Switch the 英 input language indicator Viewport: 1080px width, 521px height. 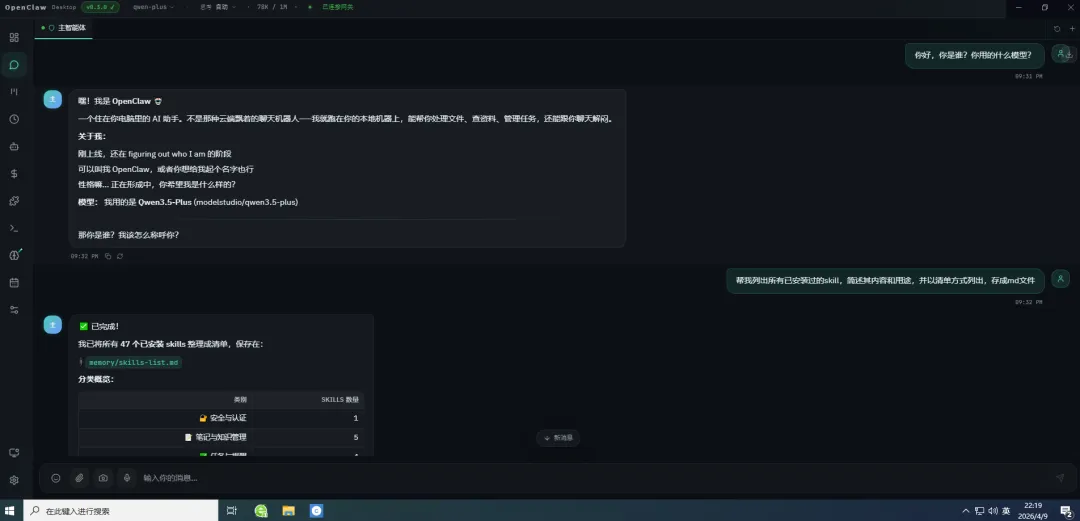pos(1006,511)
